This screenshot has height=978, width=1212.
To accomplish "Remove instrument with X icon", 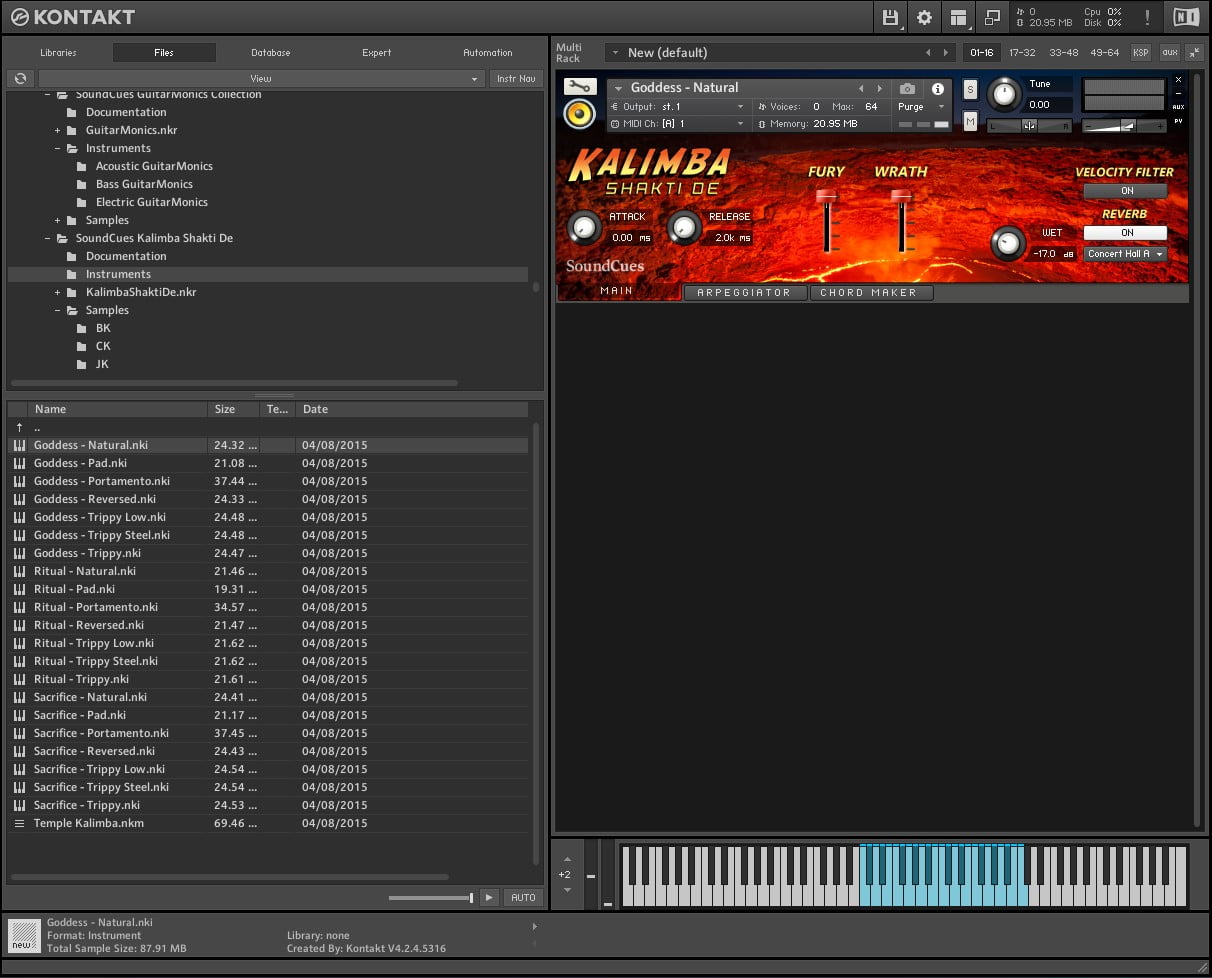I will [x=1178, y=79].
